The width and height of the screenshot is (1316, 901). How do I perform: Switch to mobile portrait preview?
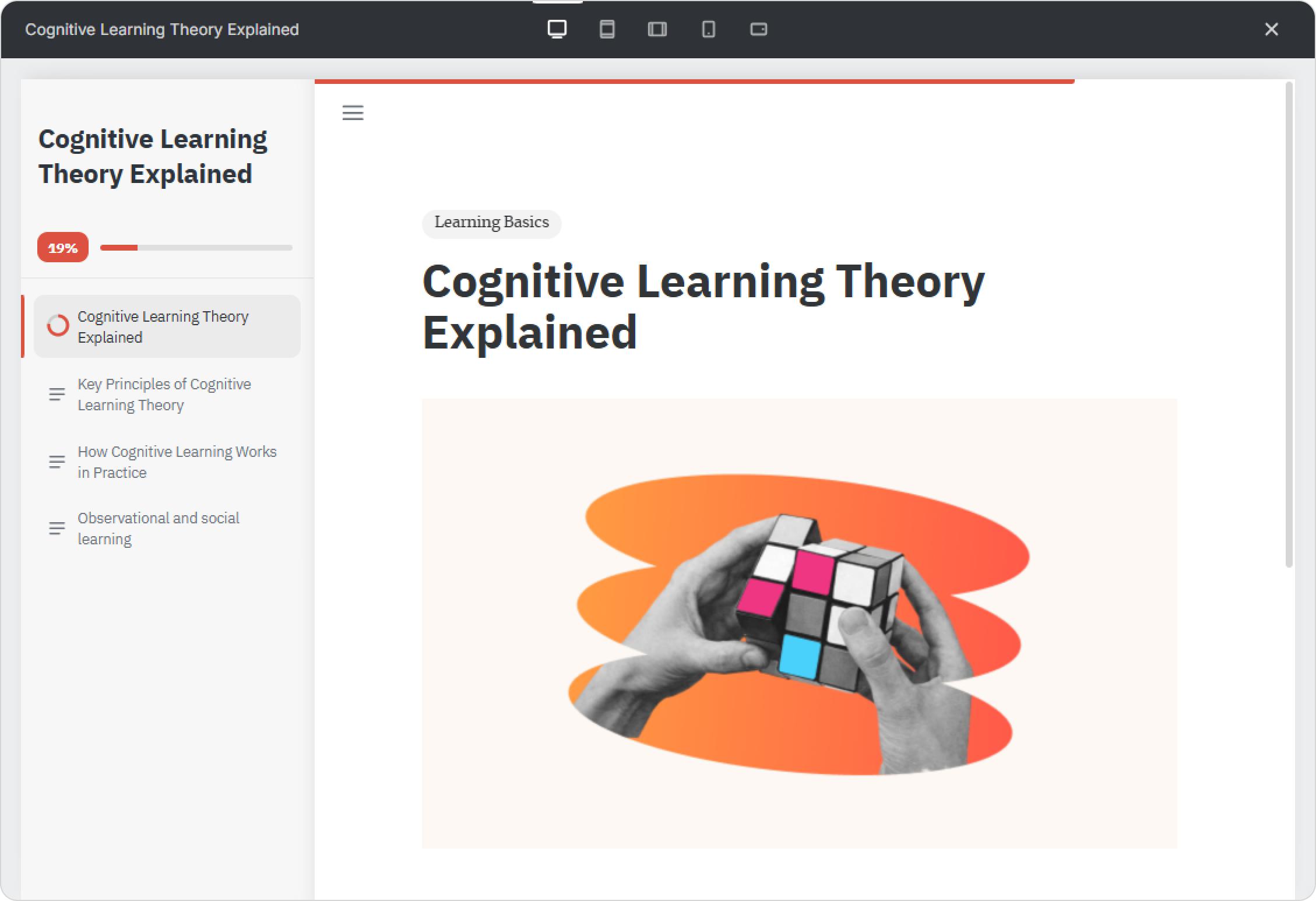pos(708,29)
